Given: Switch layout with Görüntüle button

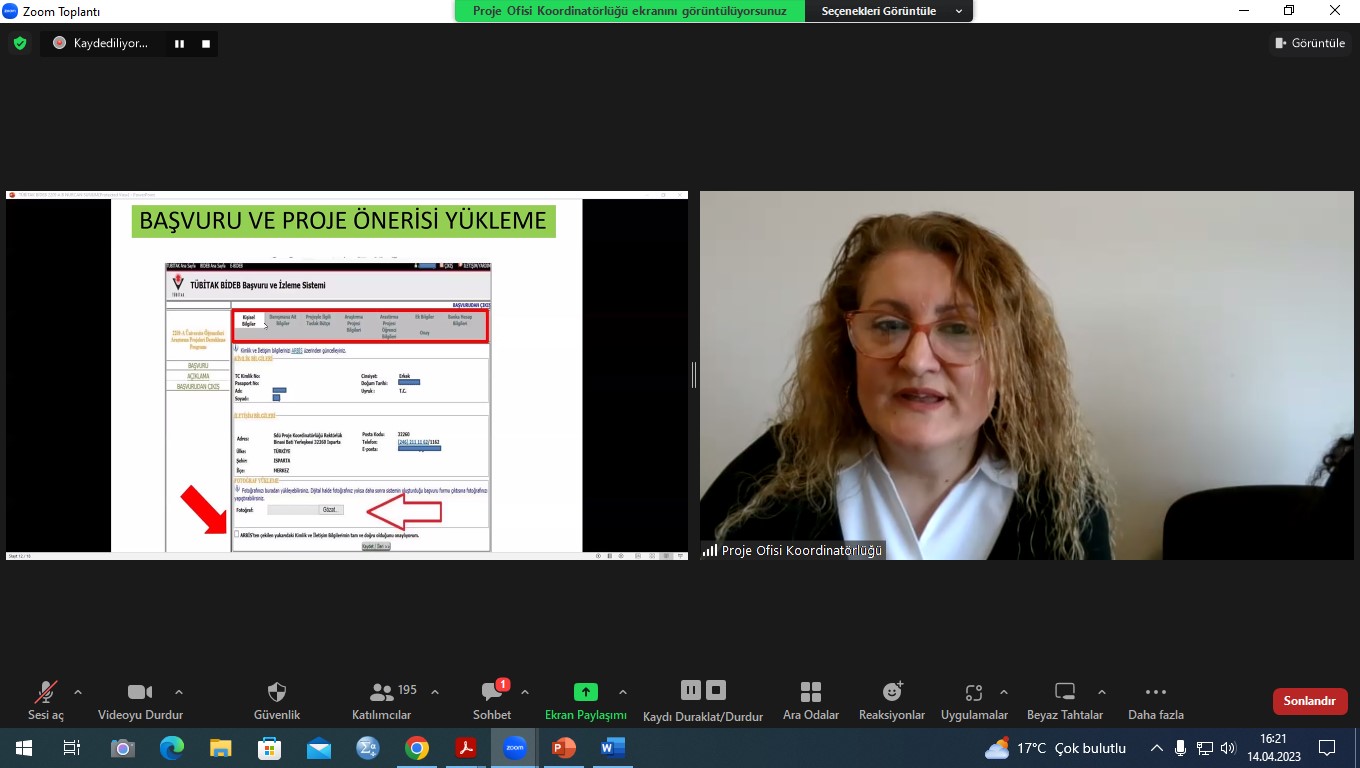Looking at the screenshot, I should [x=1310, y=43].
